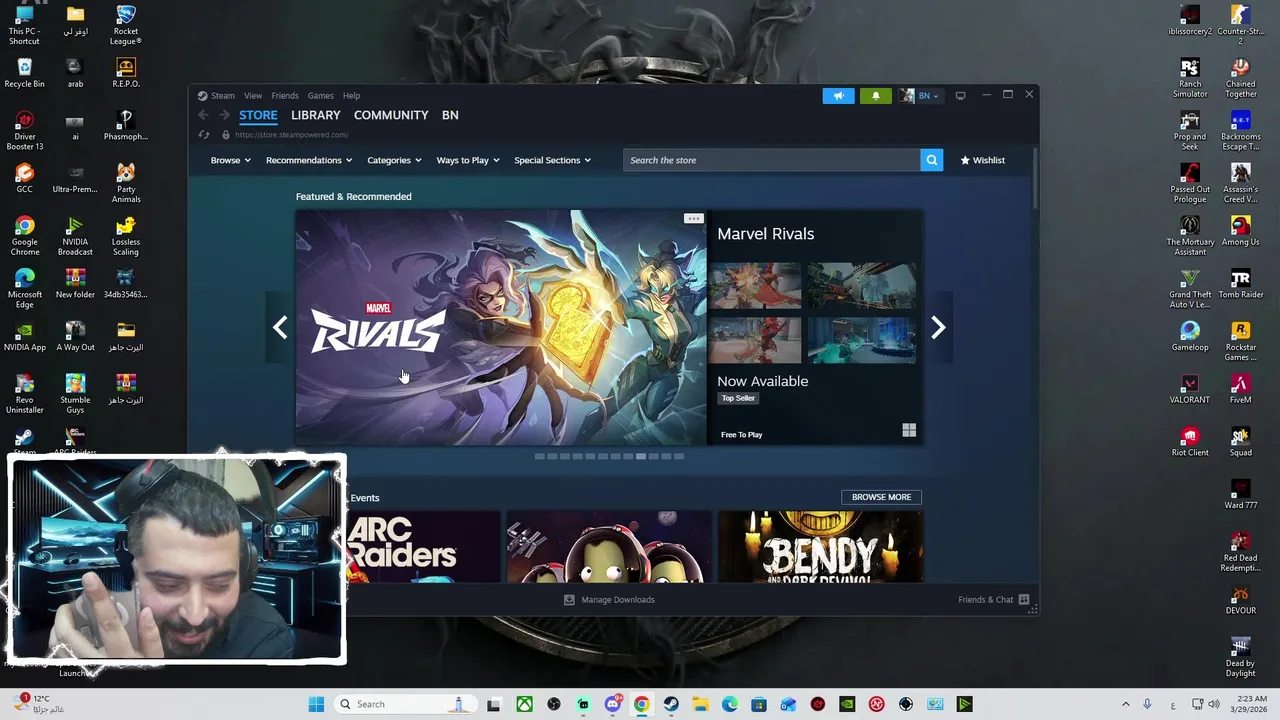Expand the Browse store dropdown
1280x720 pixels.
[230, 160]
